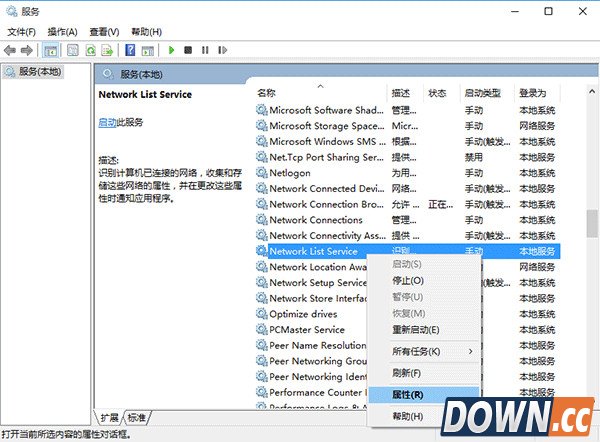
Task: Open 文件(F) menu
Action: tap(21, 32)
